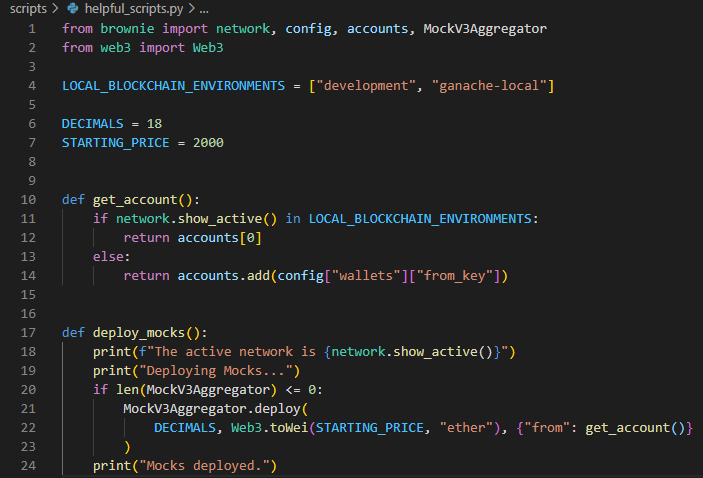Image resolution: width=703 pixels, height=478 pixels.
Task: Click 'accounts.add' on line 14
Action: pyautogui.click(x=223, y=276)
